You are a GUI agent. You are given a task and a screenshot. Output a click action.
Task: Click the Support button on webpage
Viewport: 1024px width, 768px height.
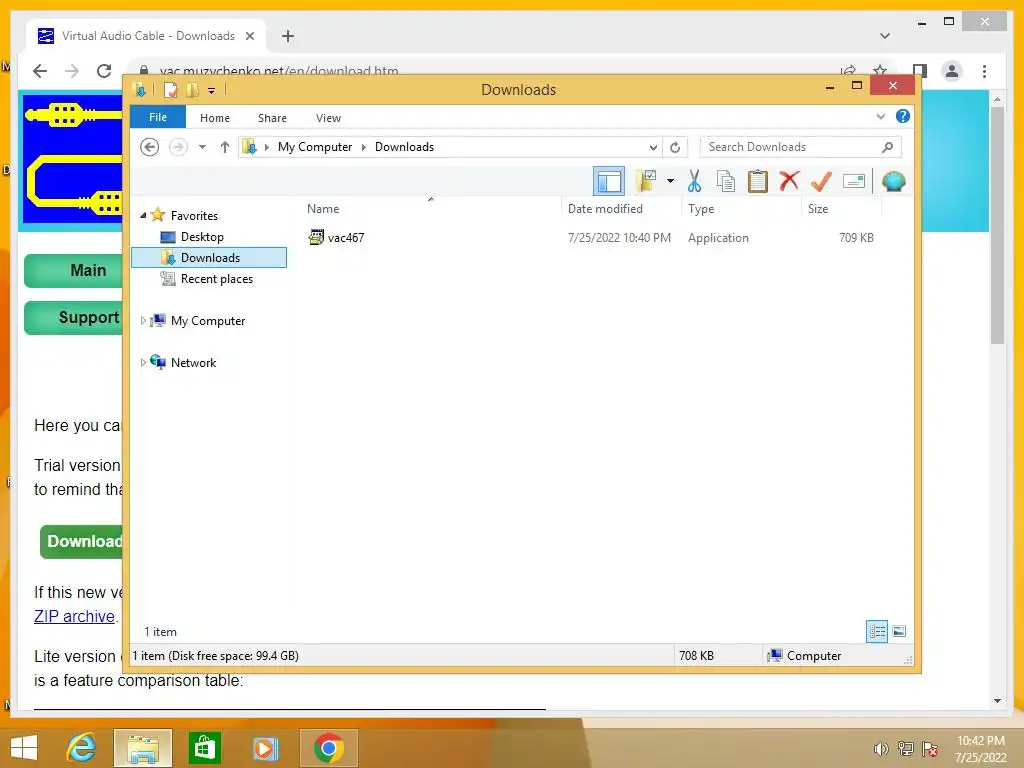[74, 317]
